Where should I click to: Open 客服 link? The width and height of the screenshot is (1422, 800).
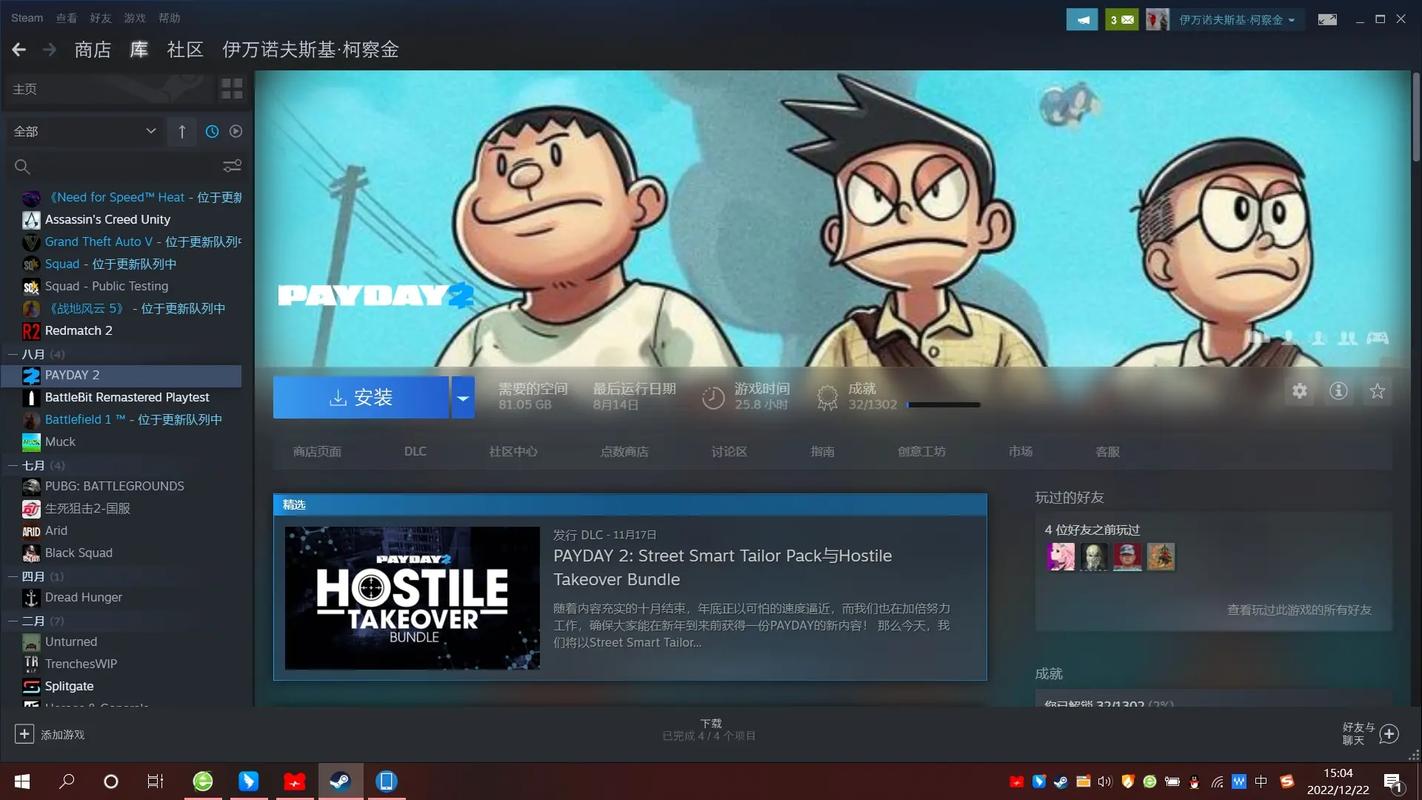point(1107,452)
